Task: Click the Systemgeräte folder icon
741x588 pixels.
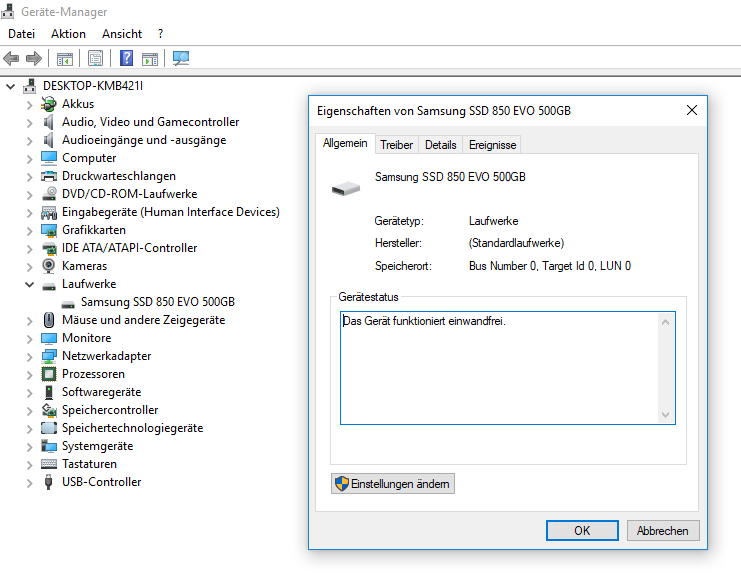Action: click(49, 446)
